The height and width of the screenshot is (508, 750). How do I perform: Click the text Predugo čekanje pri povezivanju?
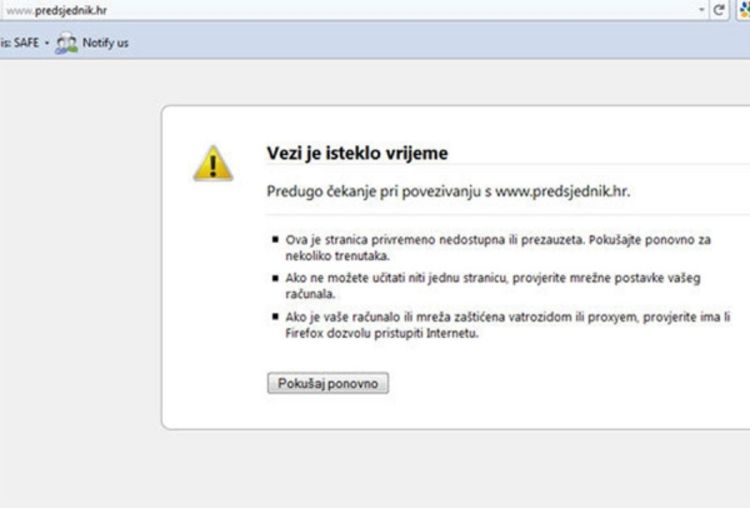(374, 191)
